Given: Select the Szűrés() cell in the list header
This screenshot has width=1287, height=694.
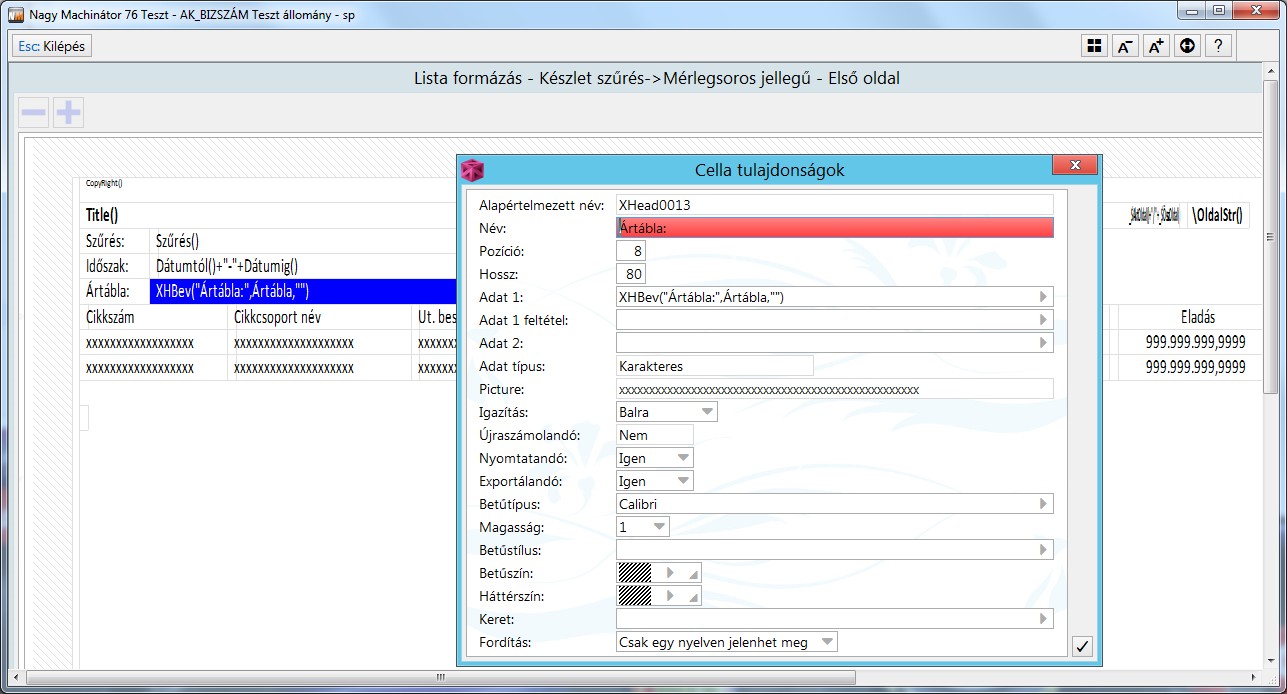Looking at the screenshot, I should click(178, 241).
